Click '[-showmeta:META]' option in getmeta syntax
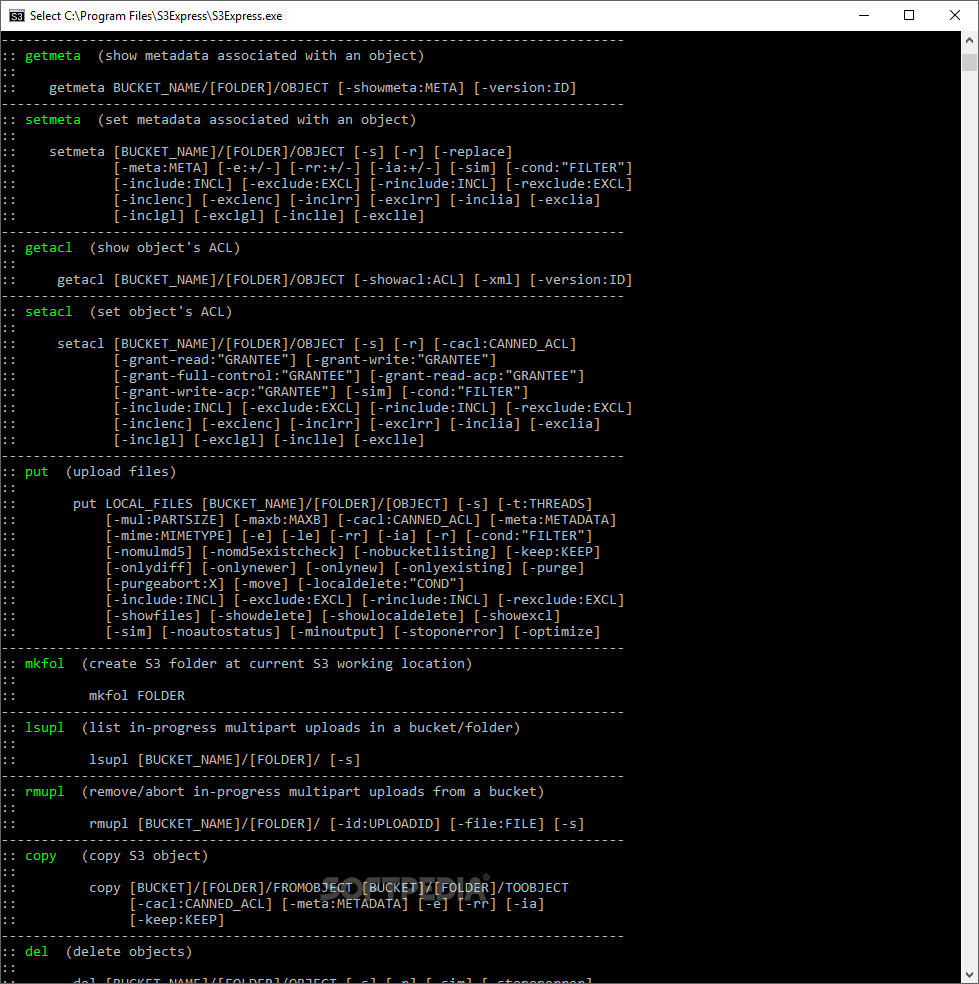Screen dimensions: 979x984 point(401,88)
